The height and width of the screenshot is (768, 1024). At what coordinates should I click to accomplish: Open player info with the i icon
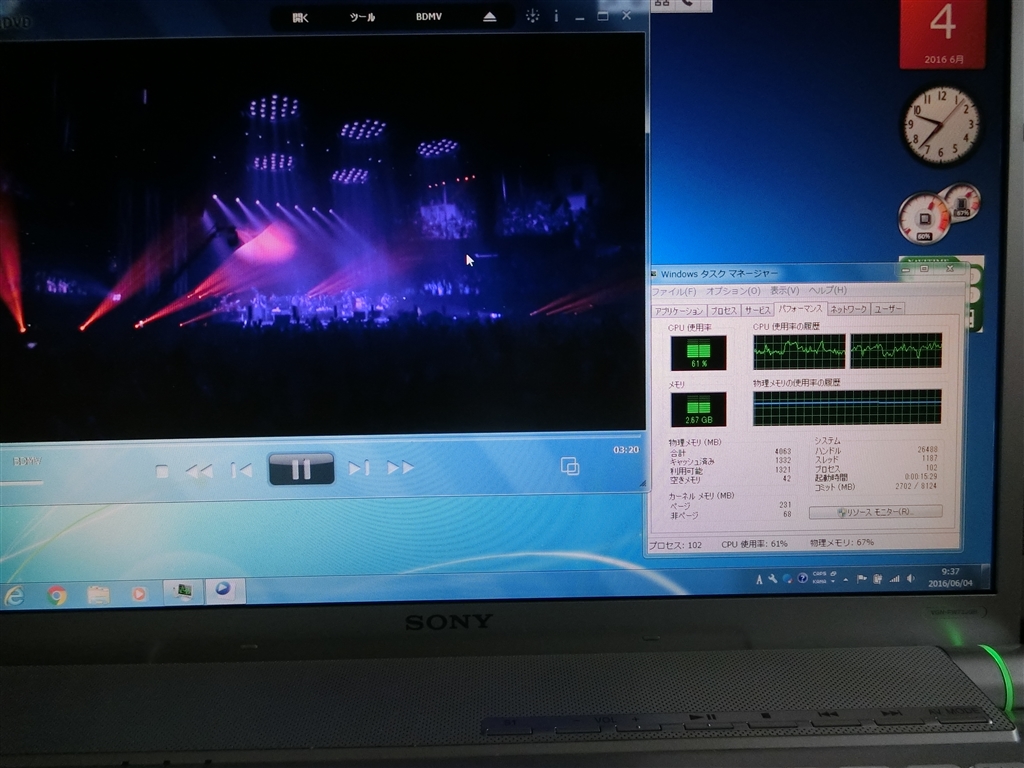556,16
